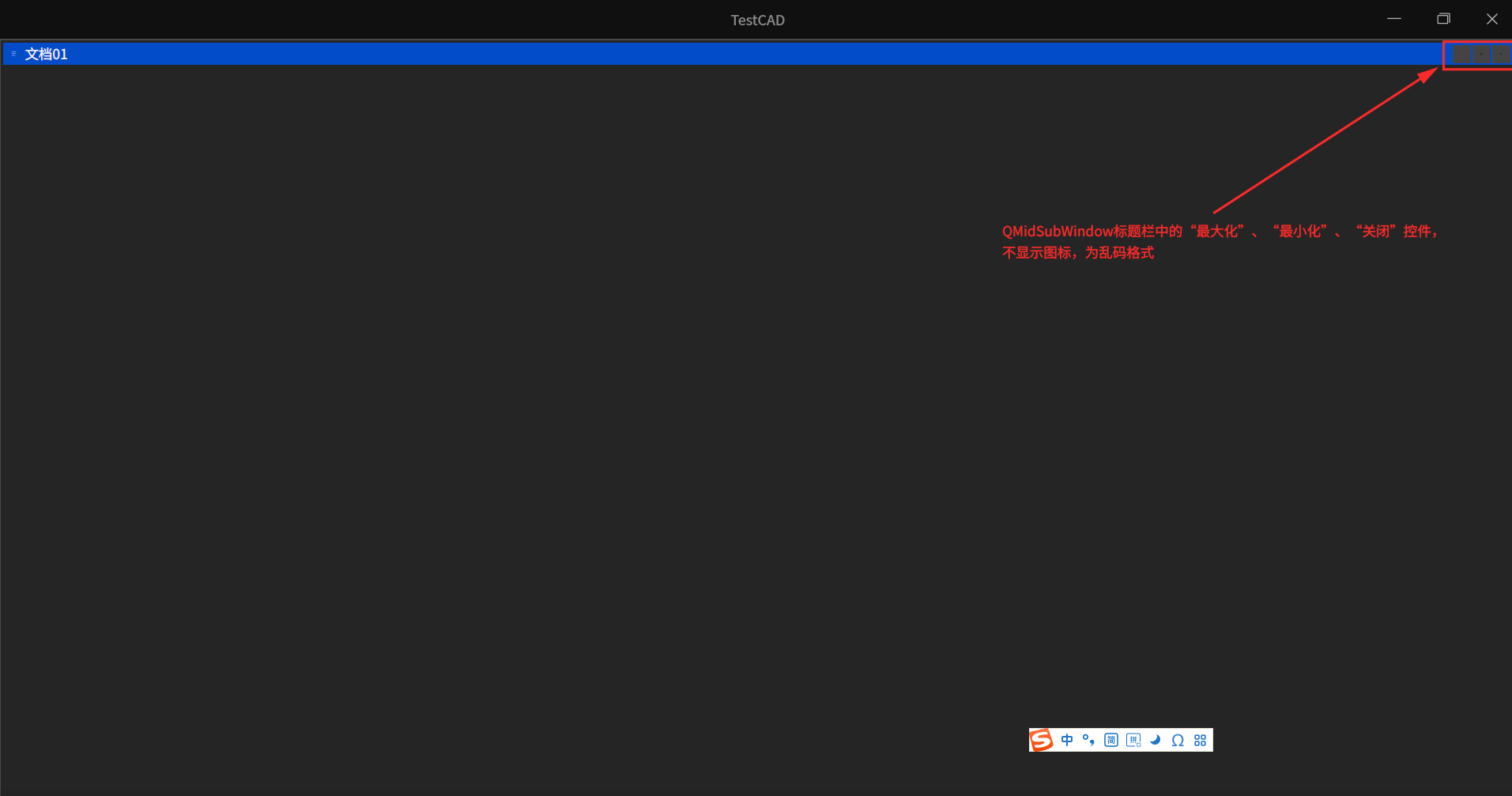Switch the 简 simplified/traditional character setting
Image resolution: width=1512 pixels, height=796 pixels.
click(x=1111, y=740)
